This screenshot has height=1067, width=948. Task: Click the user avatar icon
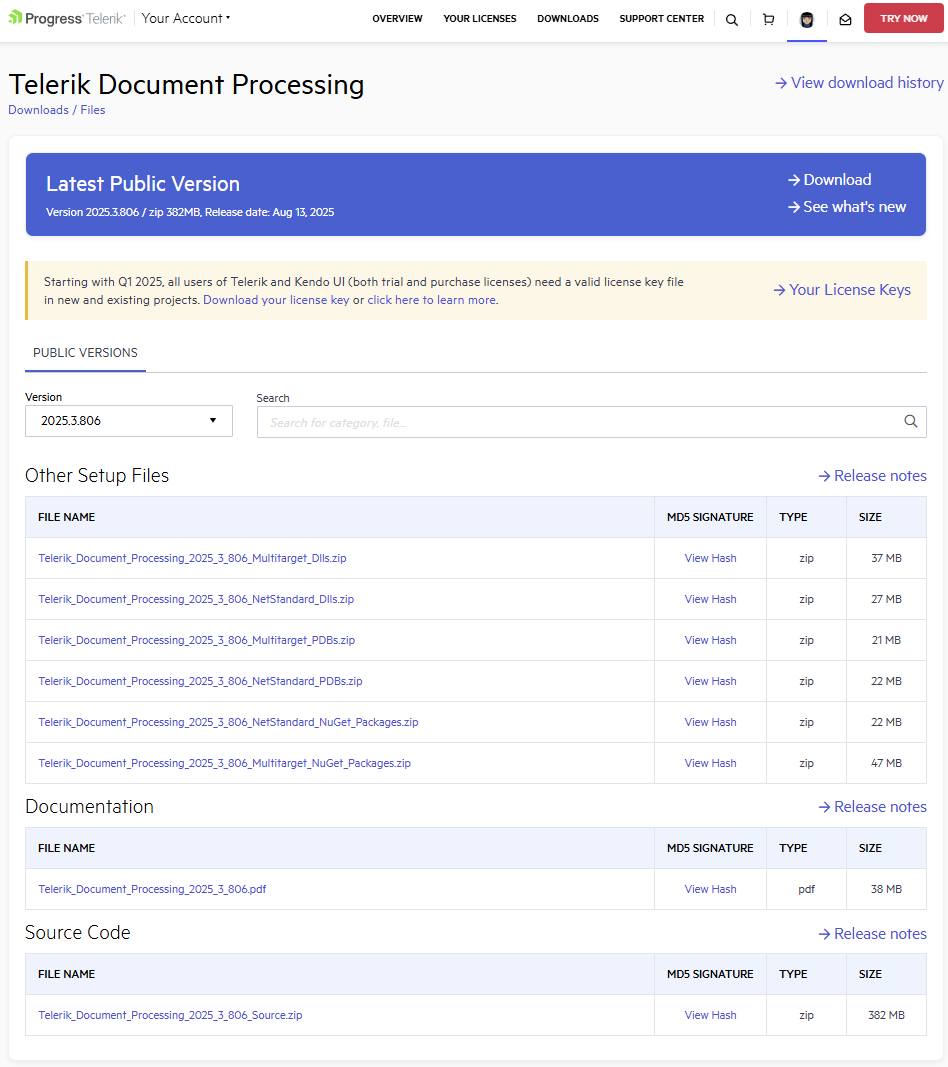[806, 18]
